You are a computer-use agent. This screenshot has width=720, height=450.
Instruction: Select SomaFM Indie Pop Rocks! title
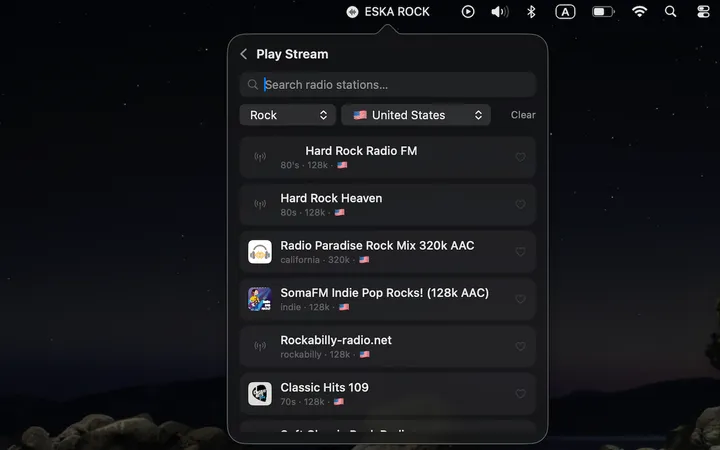pyautogui.click(x=384, y=292)
